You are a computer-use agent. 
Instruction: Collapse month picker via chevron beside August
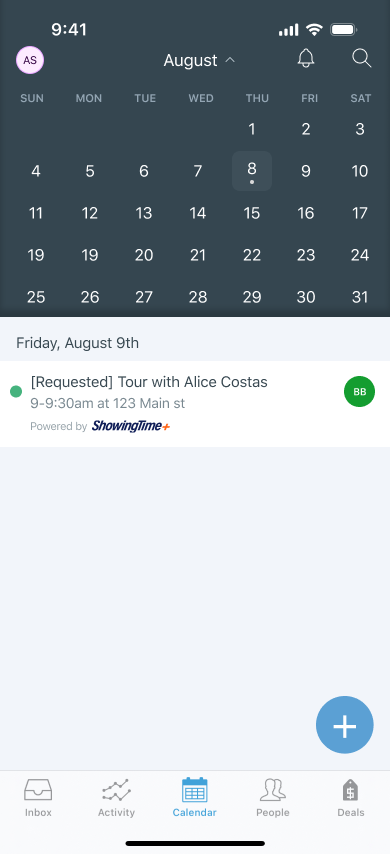point(230,59)
